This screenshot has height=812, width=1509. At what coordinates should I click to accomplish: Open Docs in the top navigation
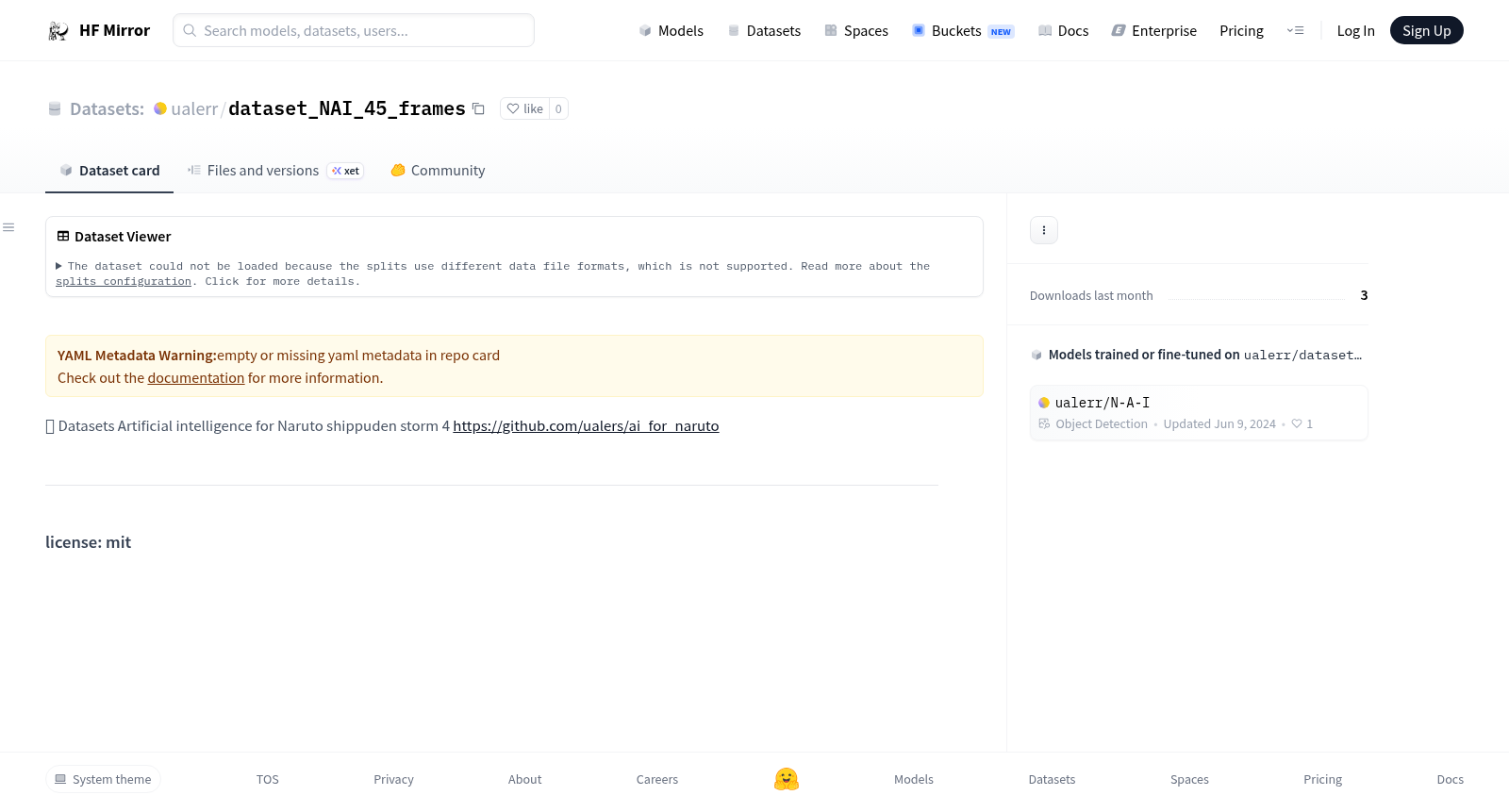tap(1063, 31)
